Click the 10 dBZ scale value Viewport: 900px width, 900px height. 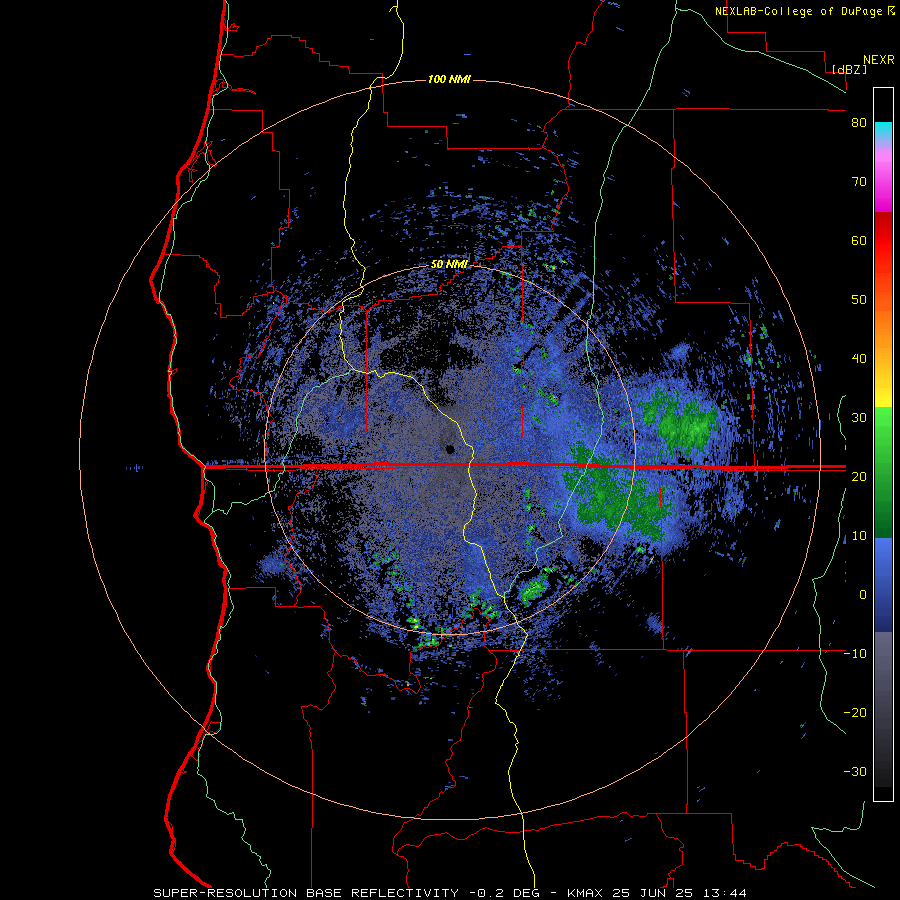[859, 536]
